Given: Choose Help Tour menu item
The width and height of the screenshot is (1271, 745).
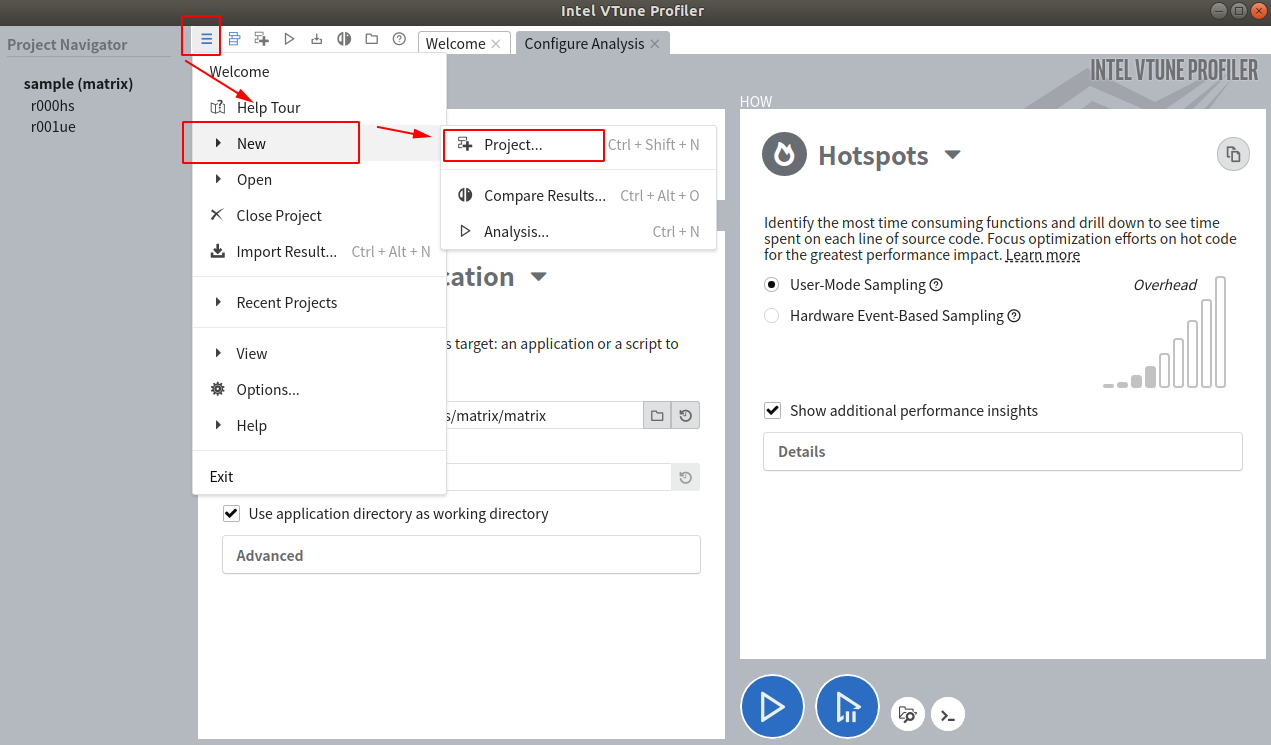Looking at the screenshot, I should (x=319, y=108).
